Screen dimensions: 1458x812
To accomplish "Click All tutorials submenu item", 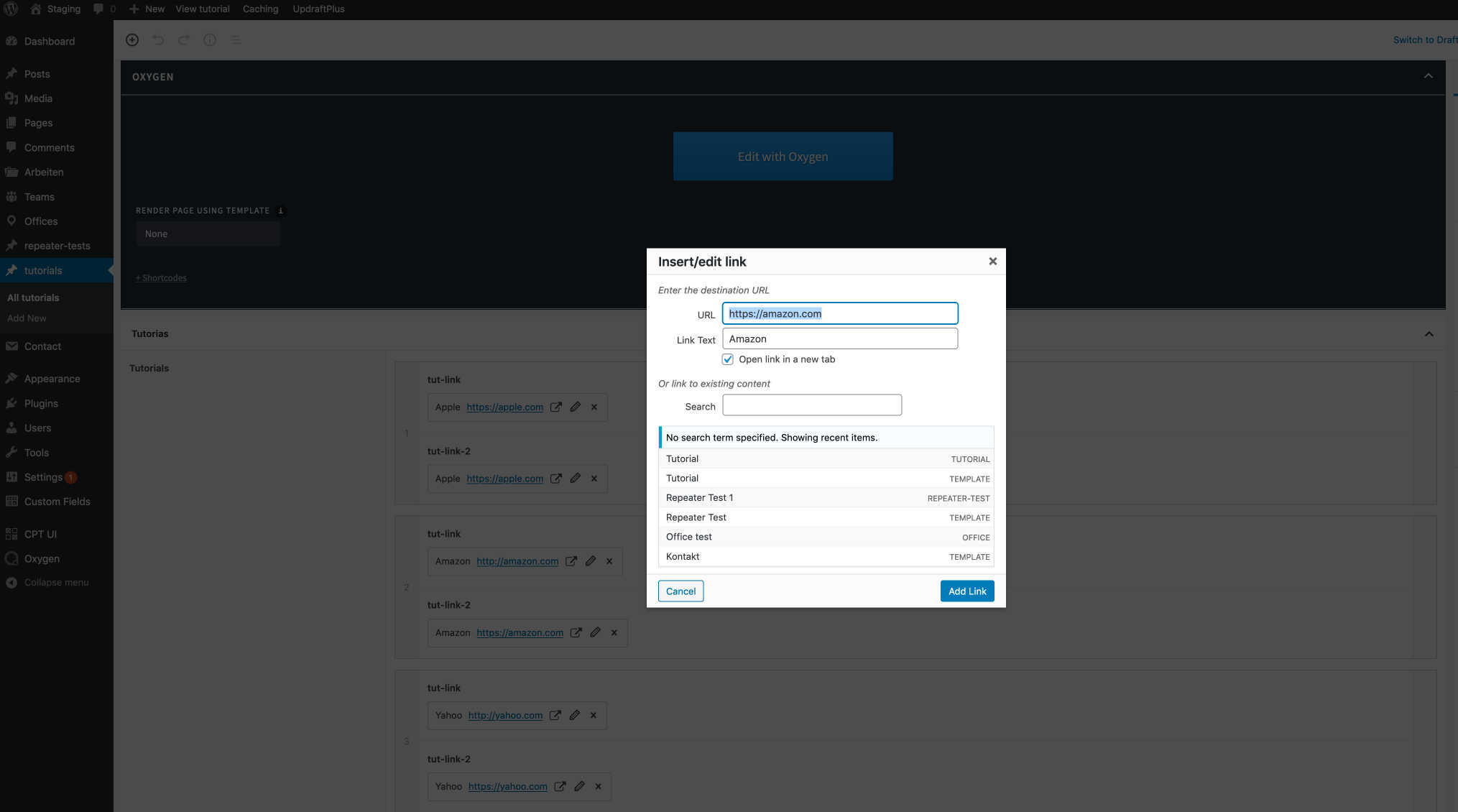I will pos(33,298).
